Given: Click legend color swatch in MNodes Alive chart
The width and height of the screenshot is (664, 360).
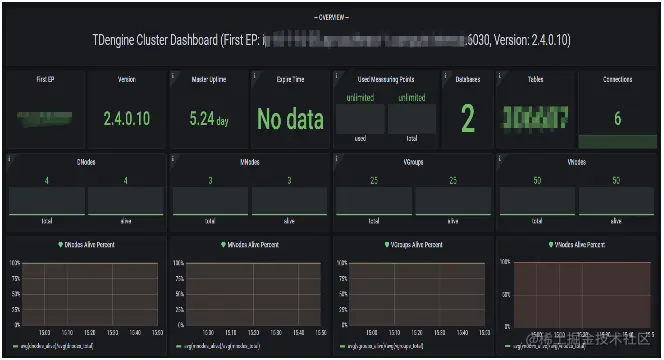Looking at the screenshot, I should click(x=179, y=346).
